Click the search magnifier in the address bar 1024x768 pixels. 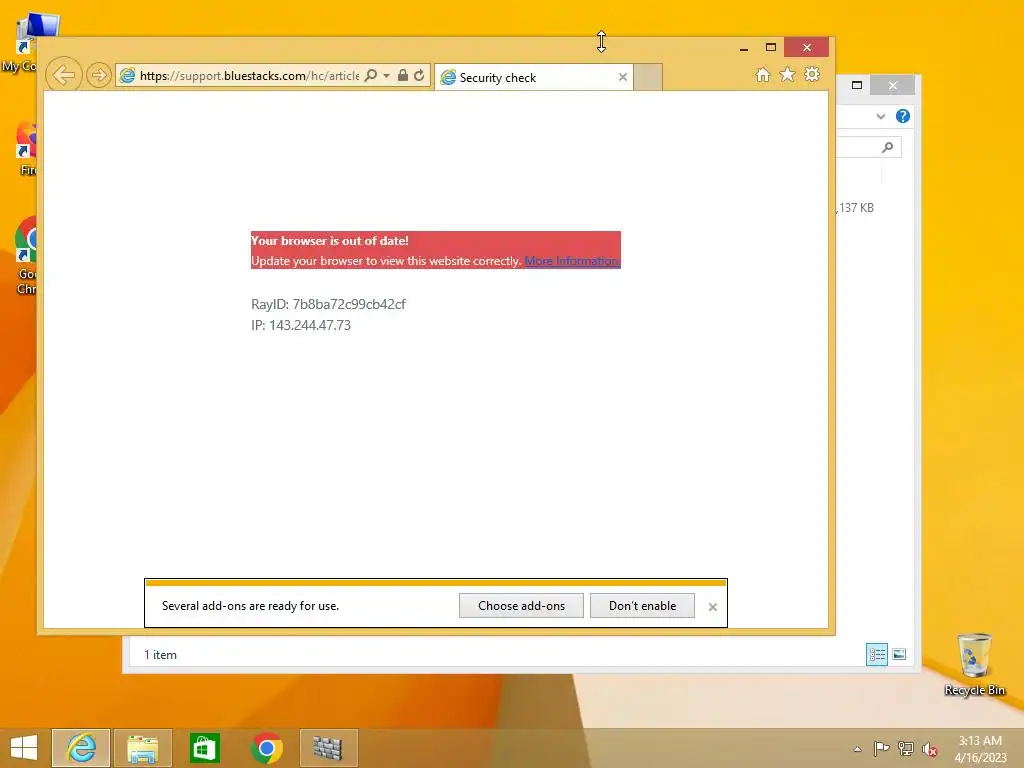[371, 76]
